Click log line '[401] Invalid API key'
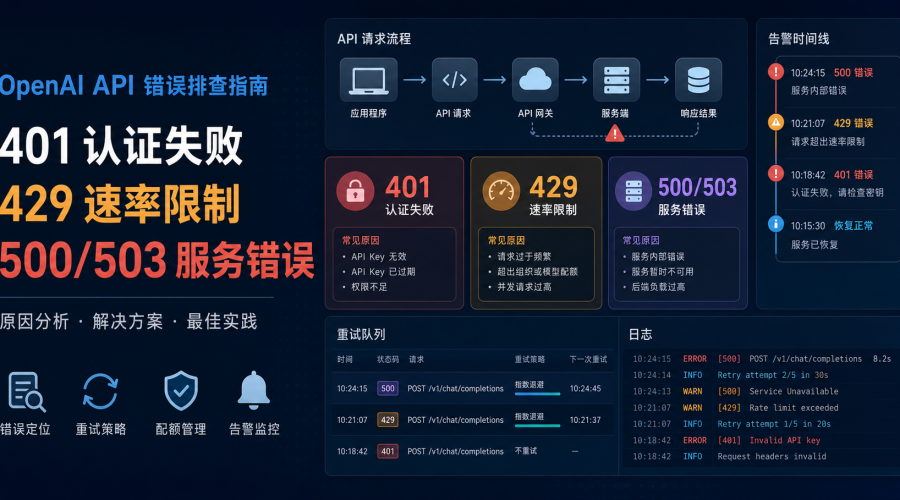 tap(769, 440)
